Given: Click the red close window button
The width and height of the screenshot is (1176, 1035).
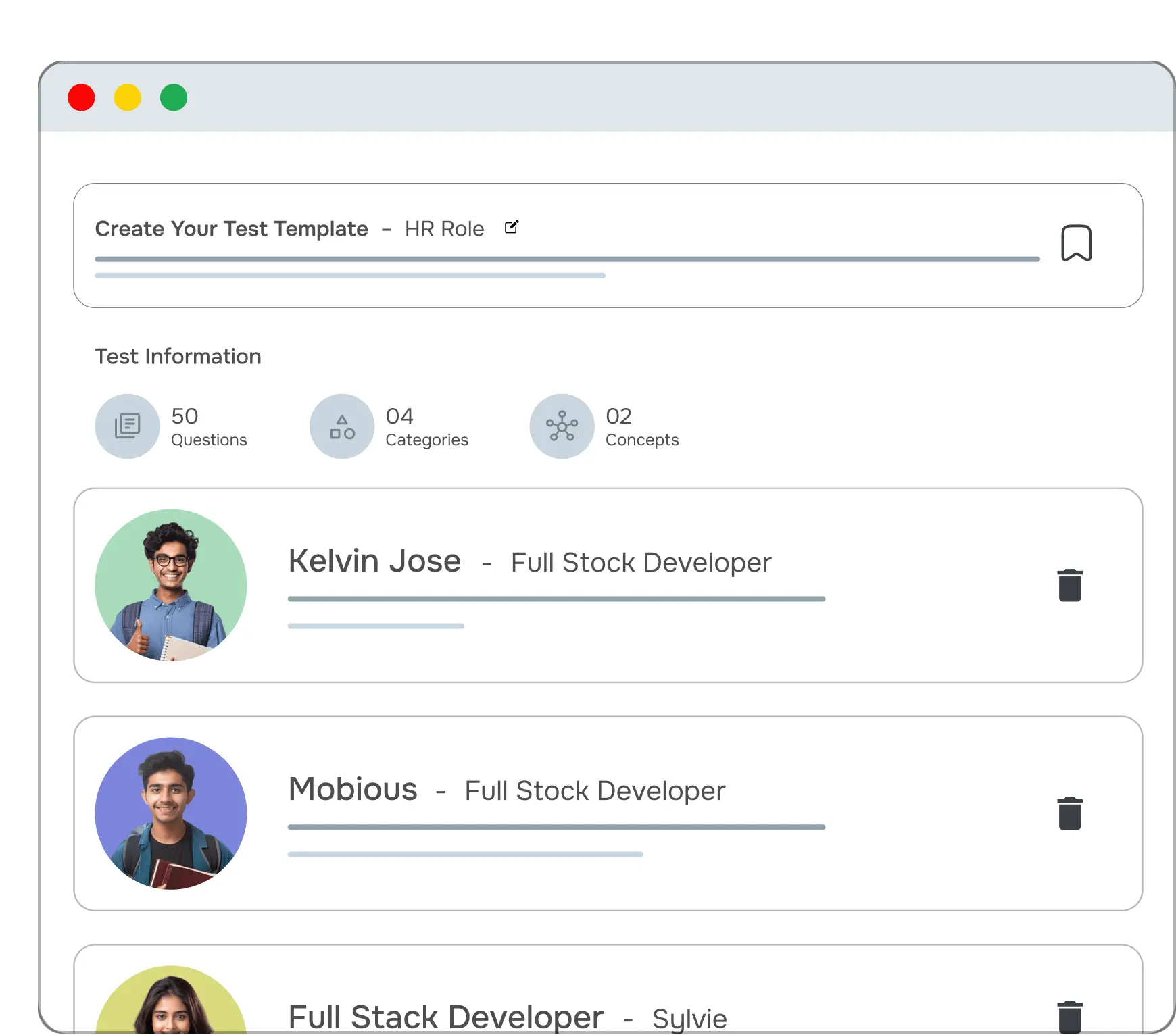Looking at the screenshot, I should click(x=82, y=98).
